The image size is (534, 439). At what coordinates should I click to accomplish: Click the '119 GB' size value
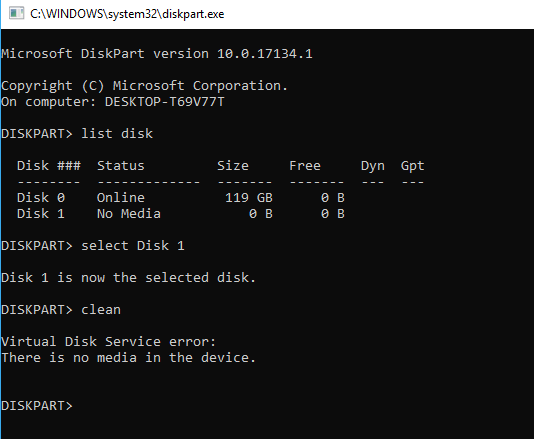(x=249, y=198)
